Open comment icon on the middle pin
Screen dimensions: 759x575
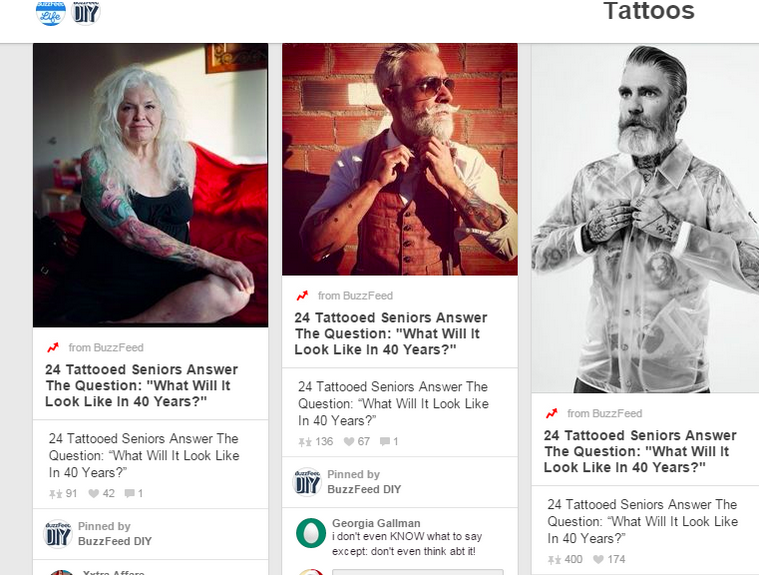tap(384, 441)
